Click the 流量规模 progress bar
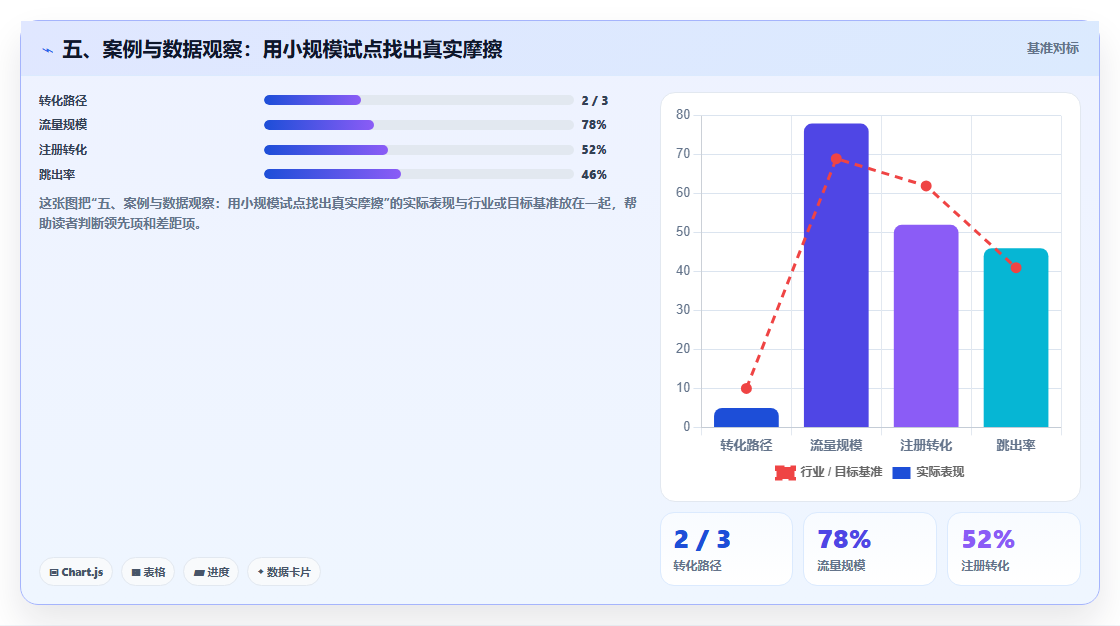The height and width of the screenshot is (626, 1120). (x=419, y=125)
